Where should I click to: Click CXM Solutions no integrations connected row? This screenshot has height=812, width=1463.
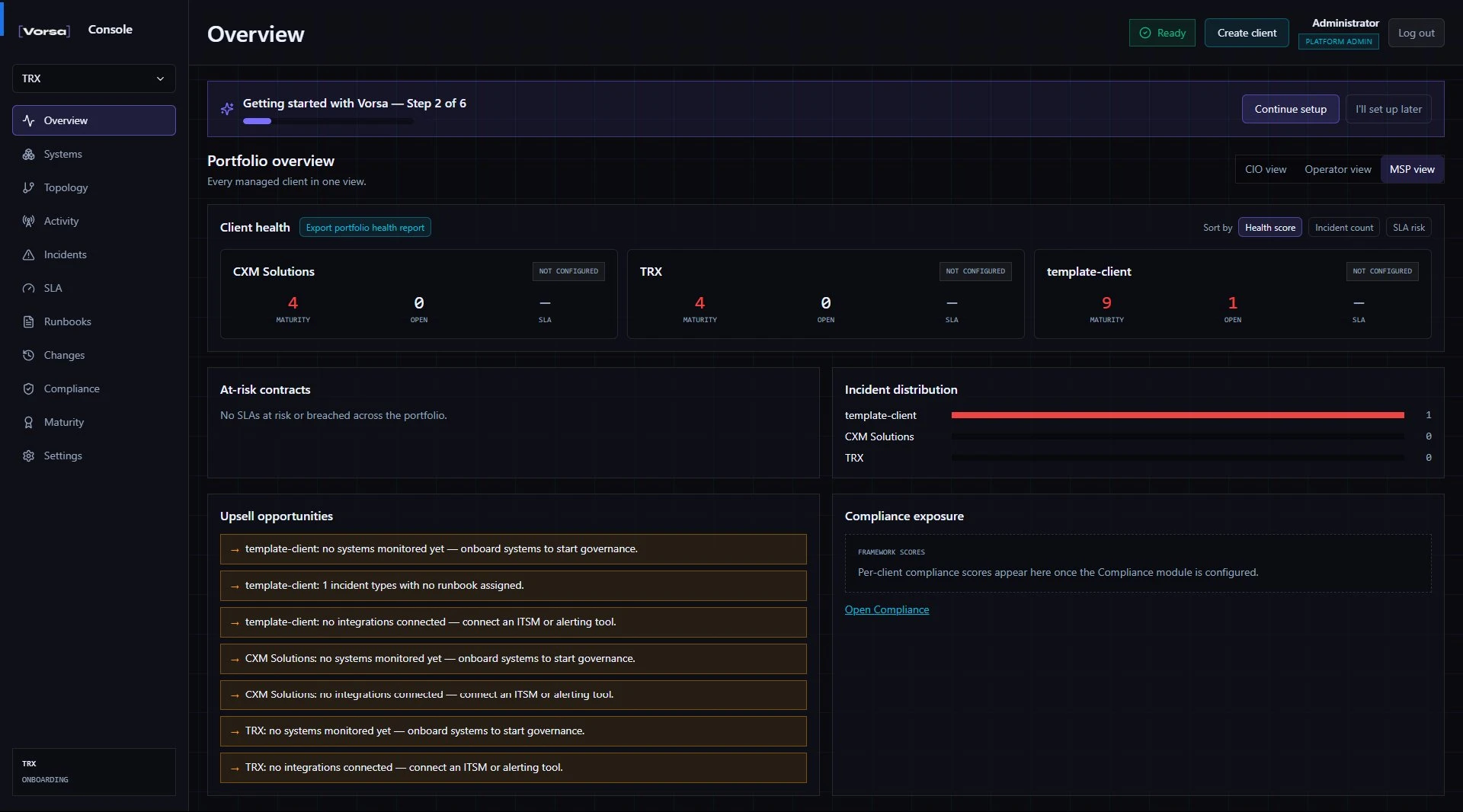click(513, 695)
